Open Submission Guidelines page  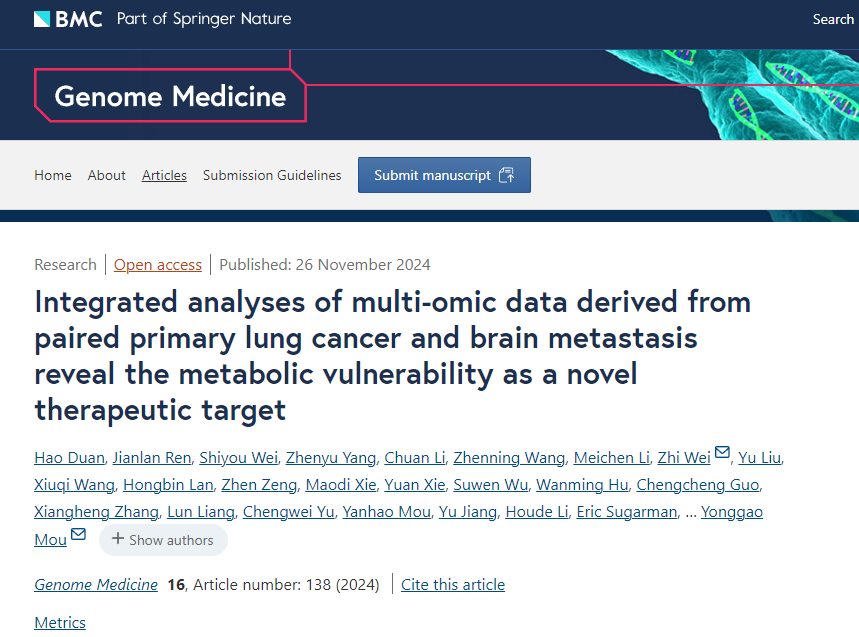click(x=272, y=175)
